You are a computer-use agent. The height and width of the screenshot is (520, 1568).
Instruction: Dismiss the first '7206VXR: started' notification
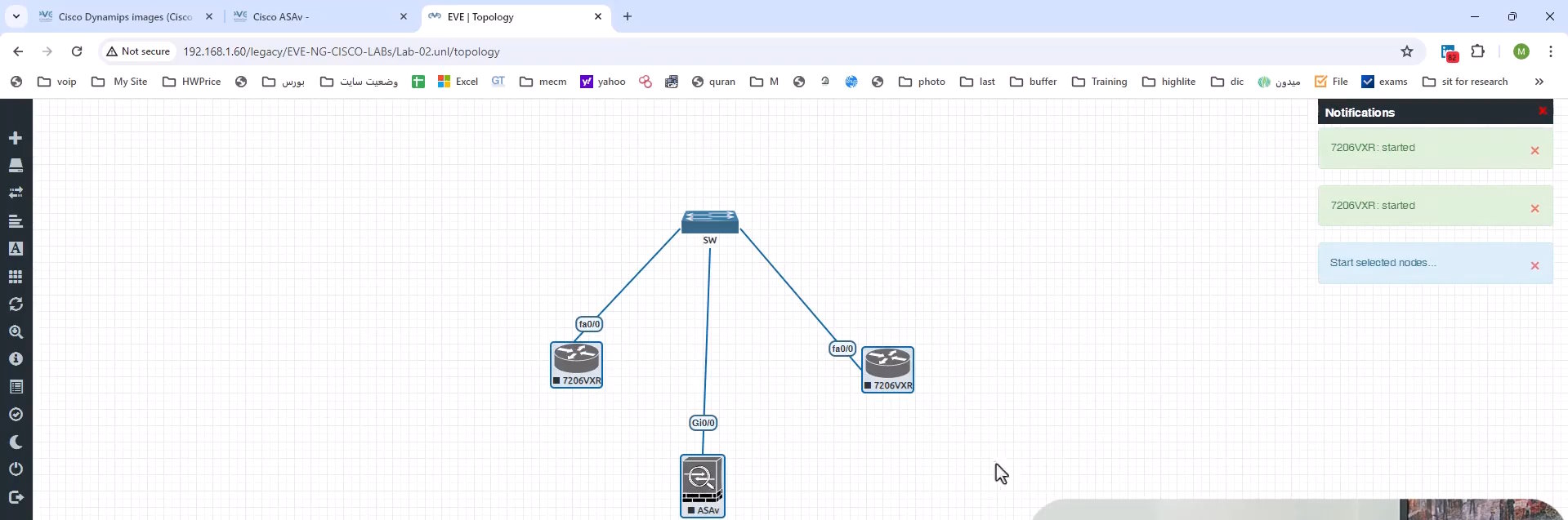pyautogui.click(x=1534, y=150)
